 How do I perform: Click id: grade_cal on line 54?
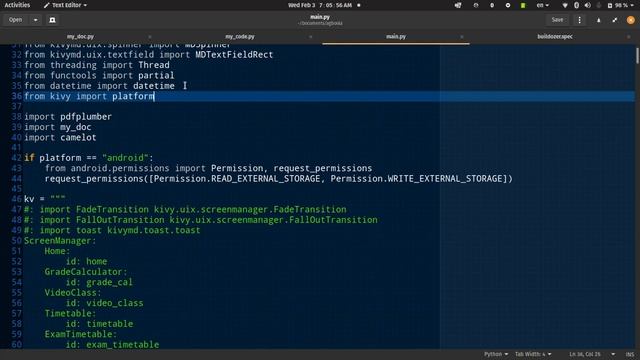(x=99, y=282)
